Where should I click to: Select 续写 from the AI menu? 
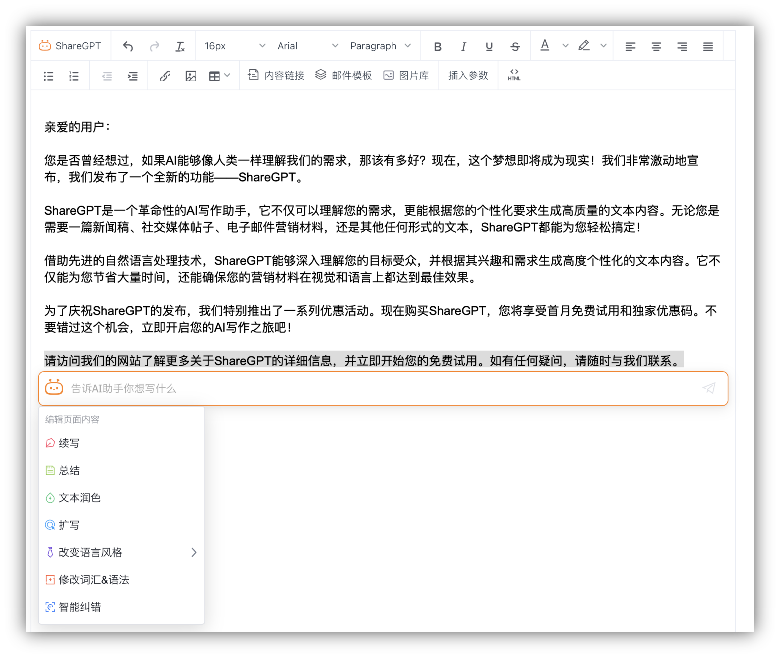tap(121, 443)
